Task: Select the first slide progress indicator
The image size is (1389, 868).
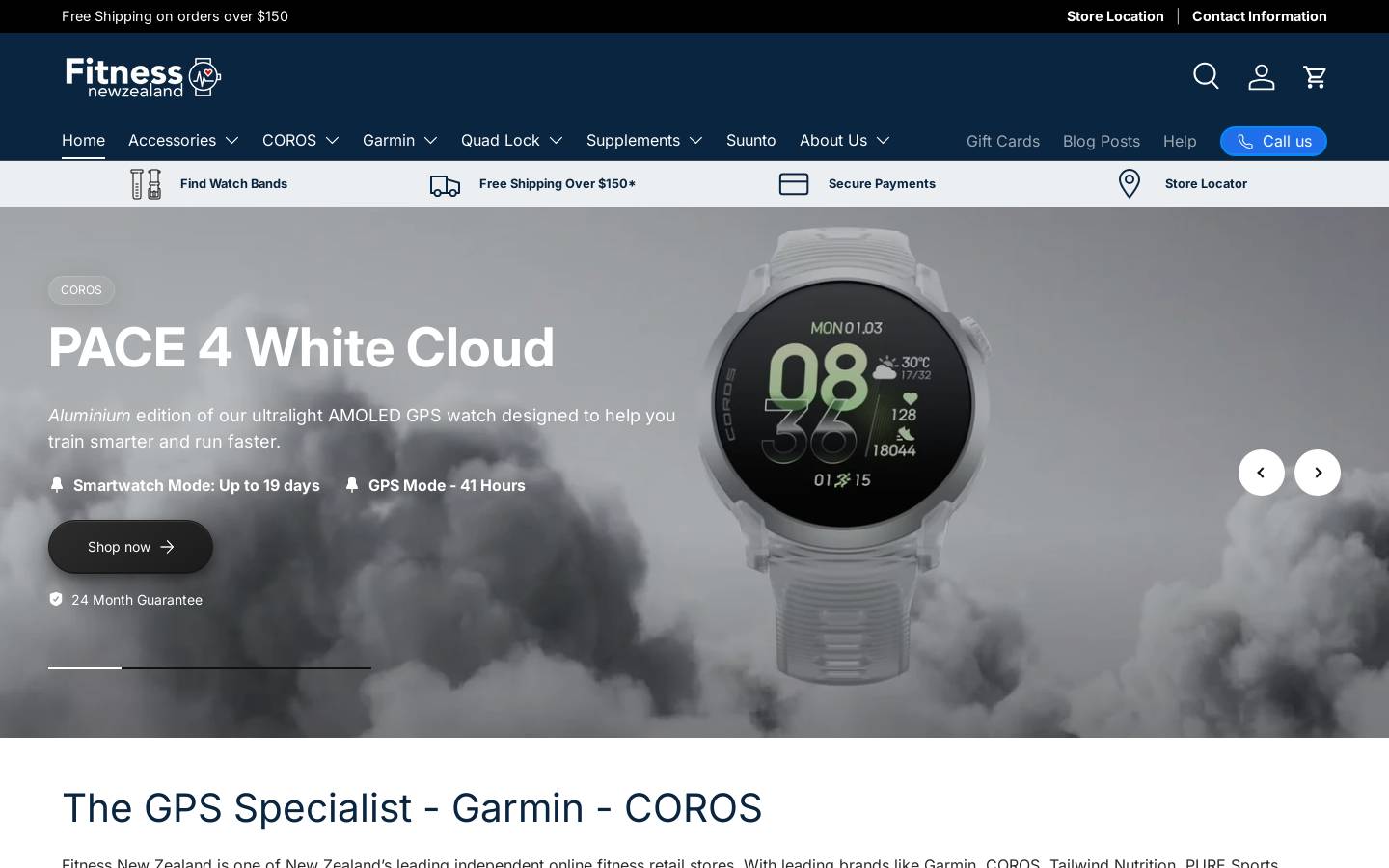Action: tap(85, 667)
